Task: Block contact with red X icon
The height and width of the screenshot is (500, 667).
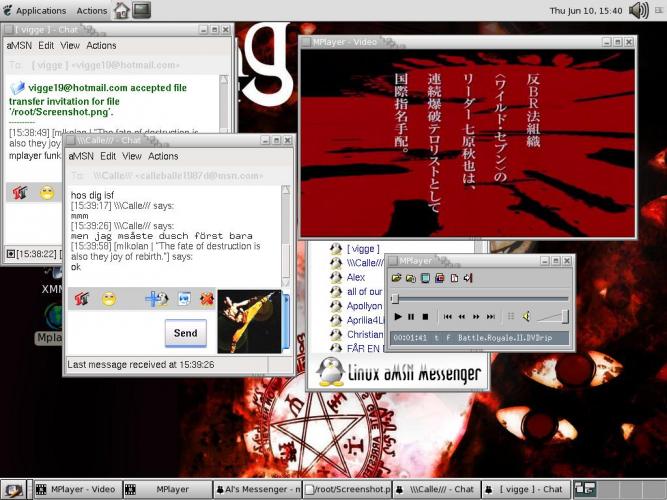Action: click(206, 298)
